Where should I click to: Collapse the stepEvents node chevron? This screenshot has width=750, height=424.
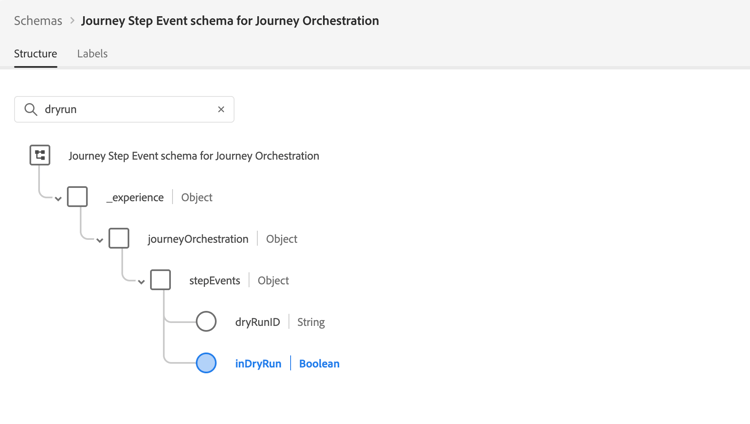coord(141,282)
